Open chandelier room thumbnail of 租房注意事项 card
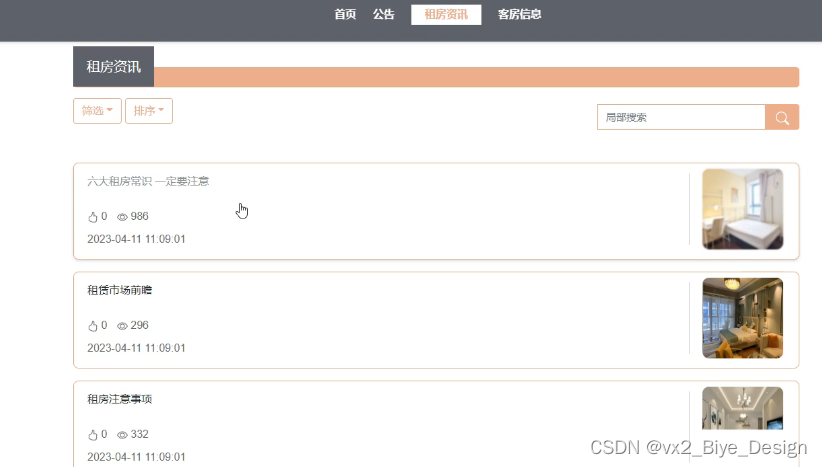Image resolution: width=822 pixels, height=467 pixels. (743, 408)
